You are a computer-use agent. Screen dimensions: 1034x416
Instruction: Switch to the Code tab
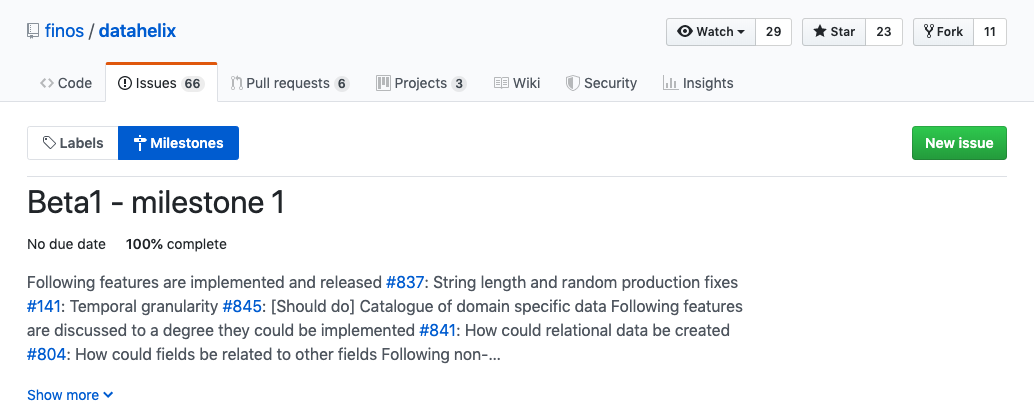point(66,83)
